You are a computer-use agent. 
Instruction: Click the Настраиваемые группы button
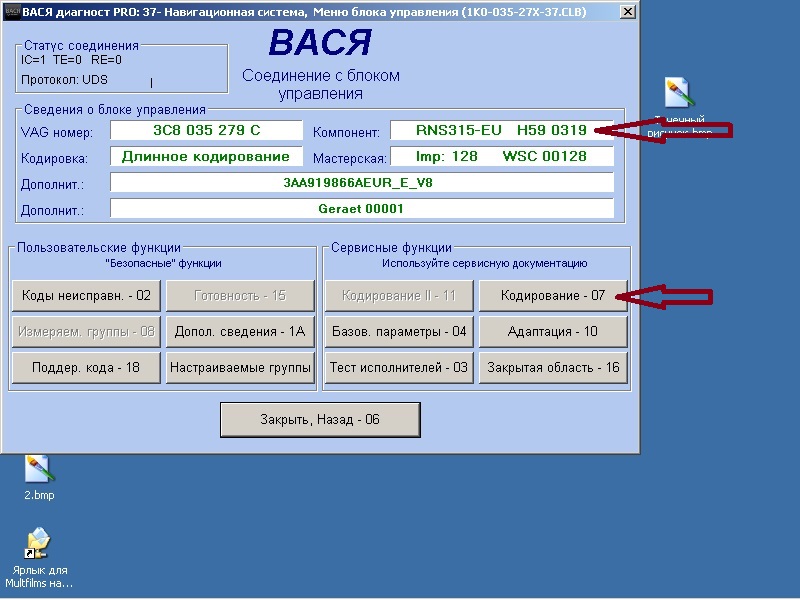[x=240, y=367]
